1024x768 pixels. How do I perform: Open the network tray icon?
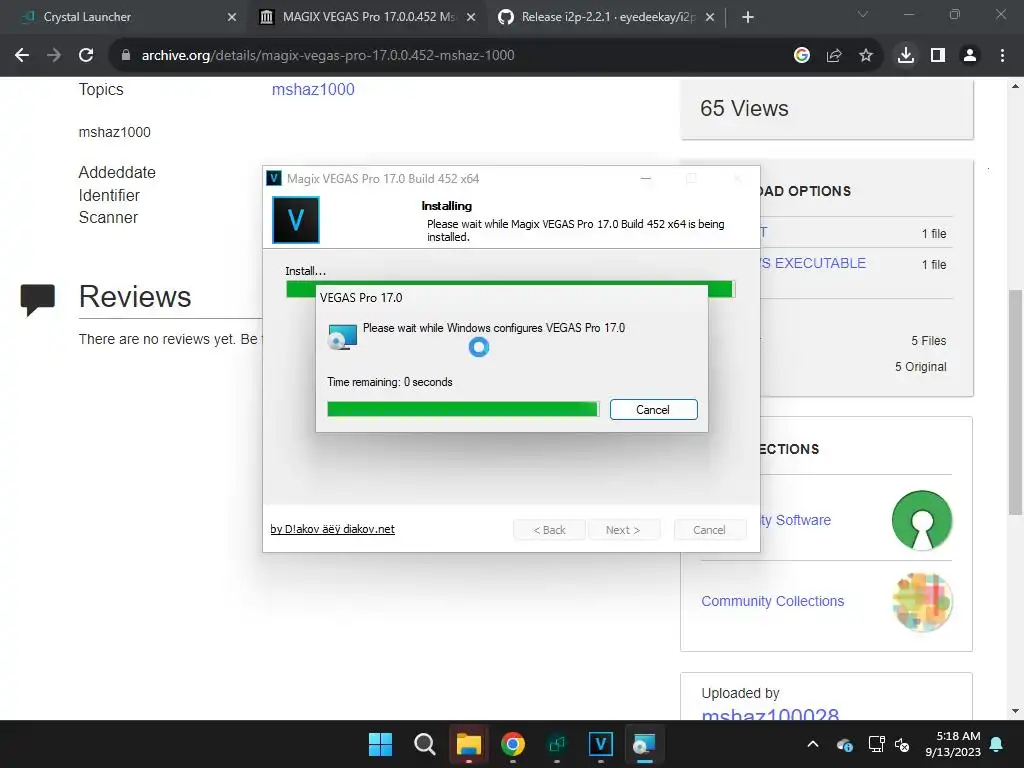pos(876,744)
